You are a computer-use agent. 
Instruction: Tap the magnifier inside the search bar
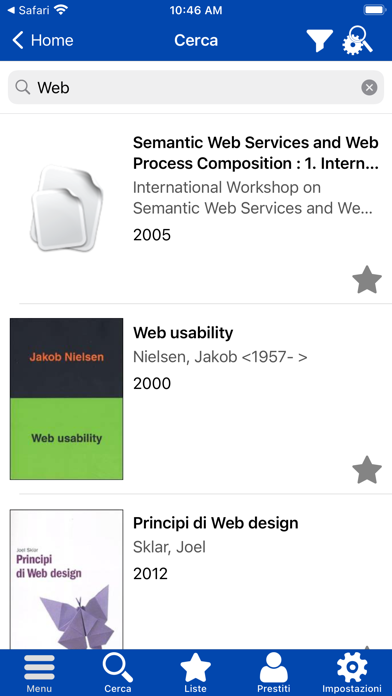(x=23, y=87)
